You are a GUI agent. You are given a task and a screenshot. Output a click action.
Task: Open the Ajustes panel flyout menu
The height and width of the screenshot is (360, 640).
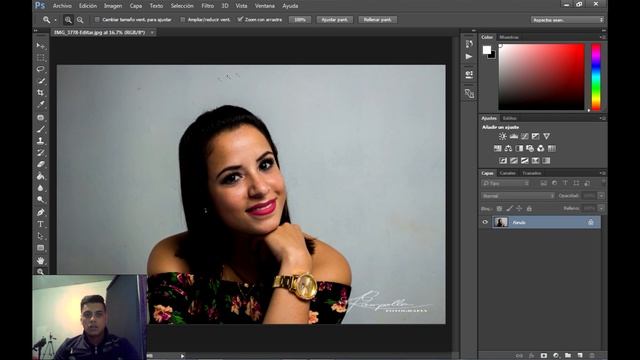pyautogui.click(x=602, y=118)
